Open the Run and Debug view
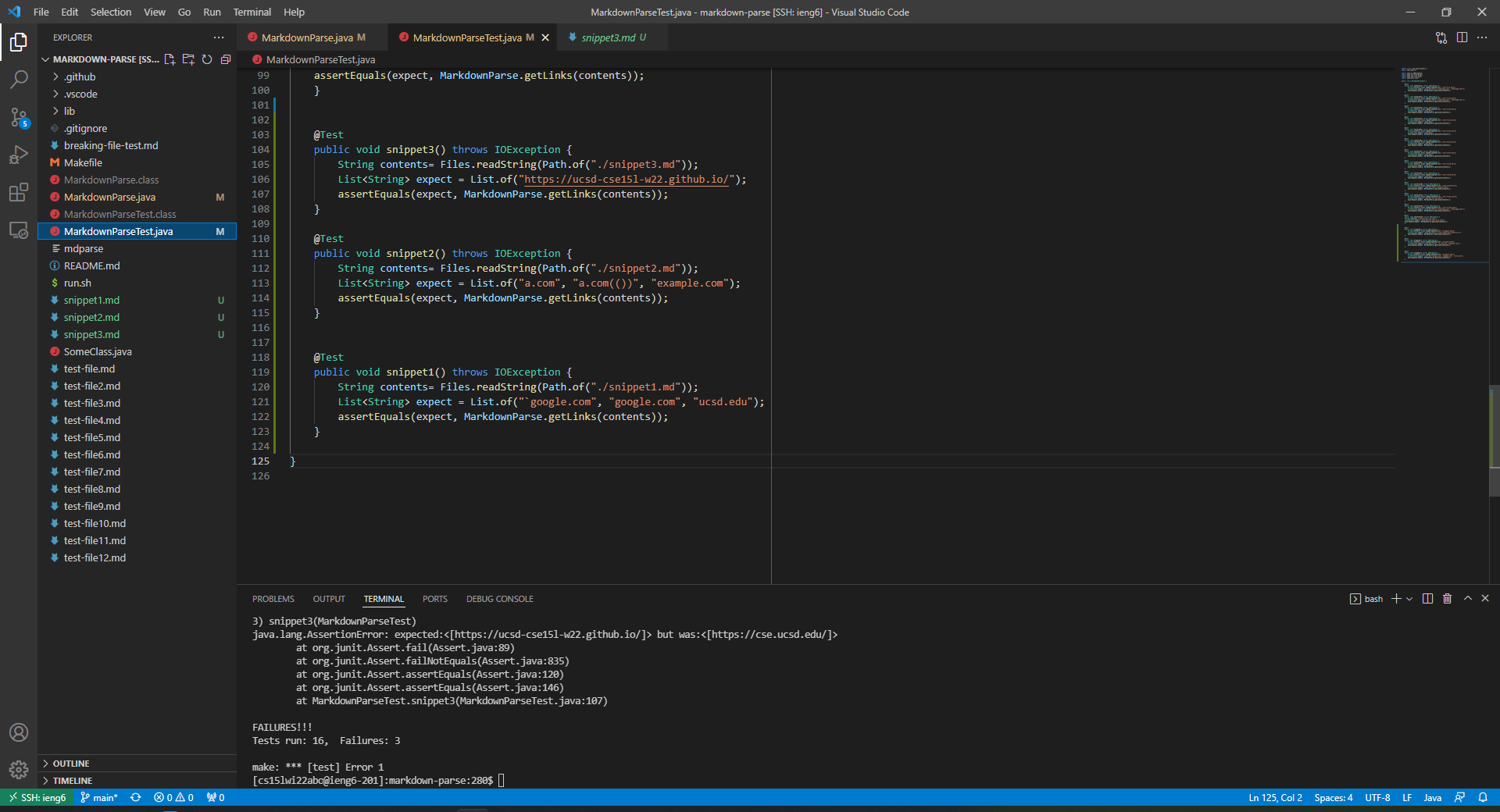 coord(19,155)
